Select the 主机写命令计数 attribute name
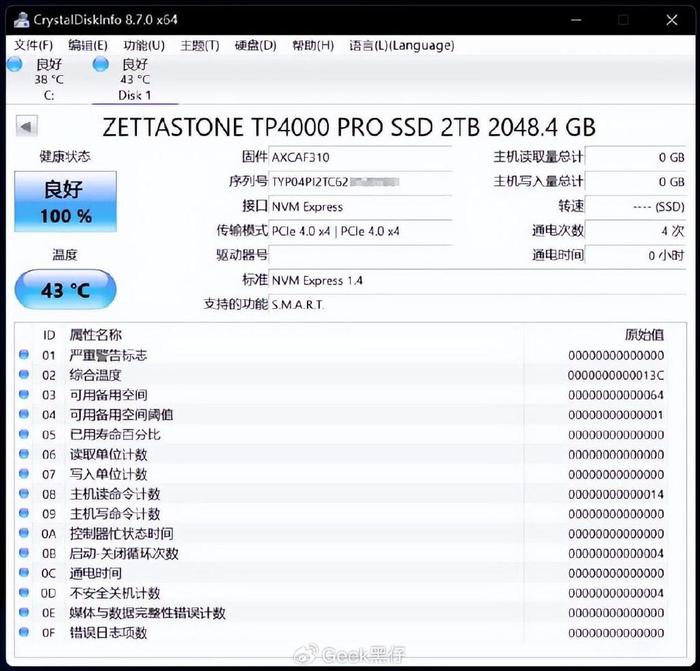The height and width of the screenshot is (671, 700). click(x=115, y=514)
